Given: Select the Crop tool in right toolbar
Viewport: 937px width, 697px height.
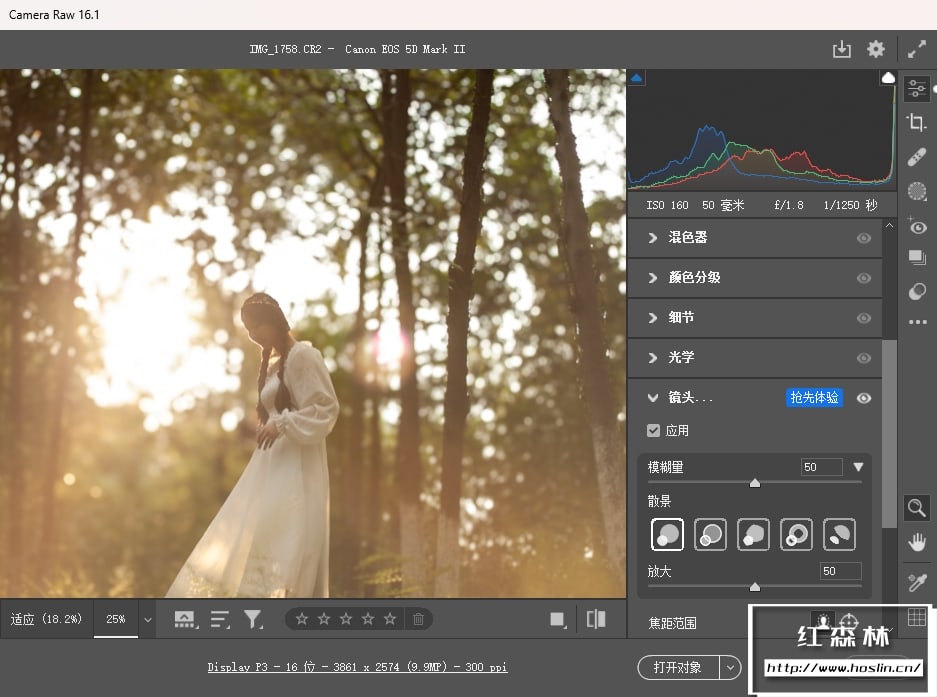Looking at the screenshot, I should point(916,123).
